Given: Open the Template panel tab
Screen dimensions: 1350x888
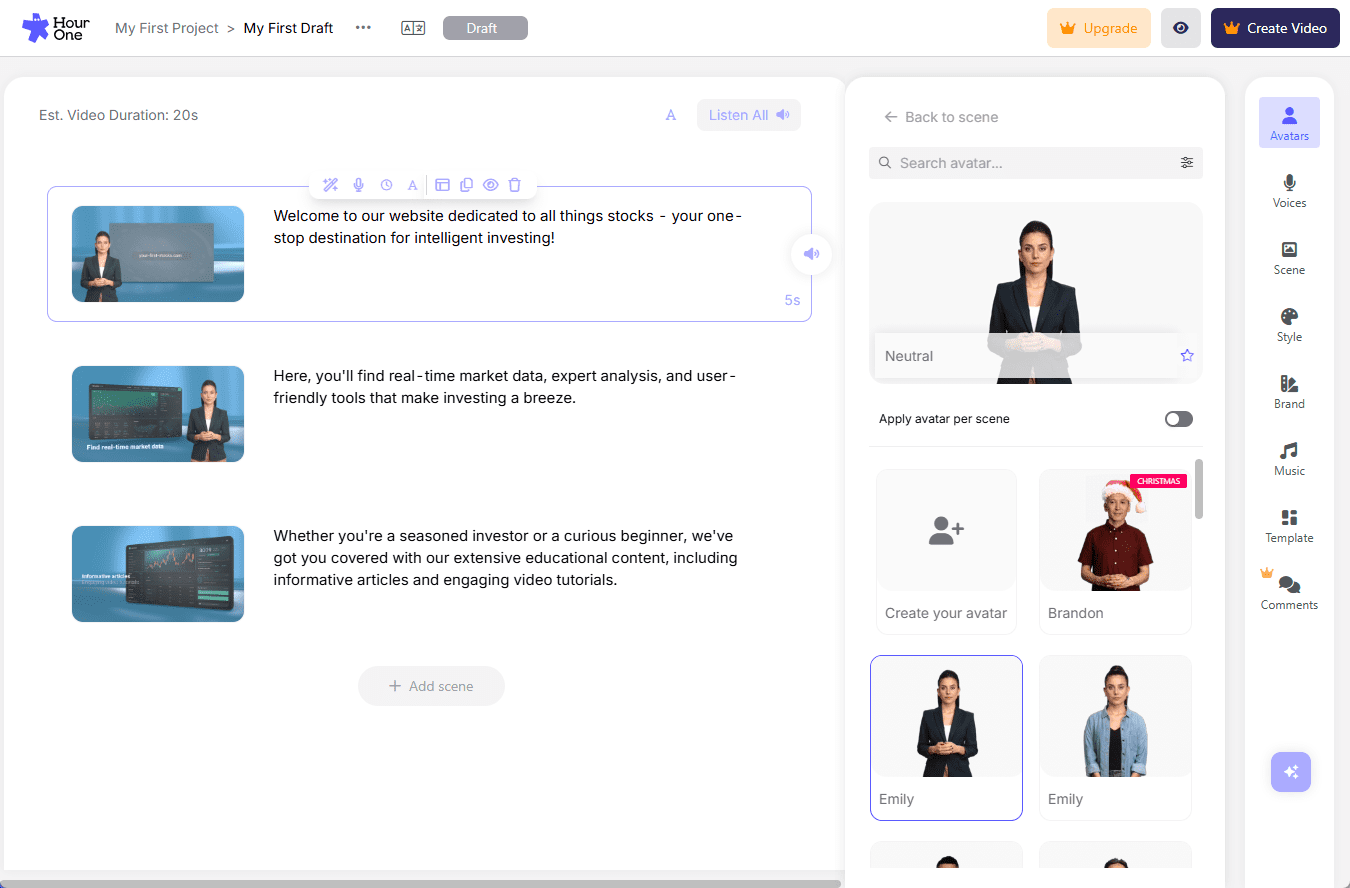Looking at the screenshot, I should click(x=1289, y=525).
